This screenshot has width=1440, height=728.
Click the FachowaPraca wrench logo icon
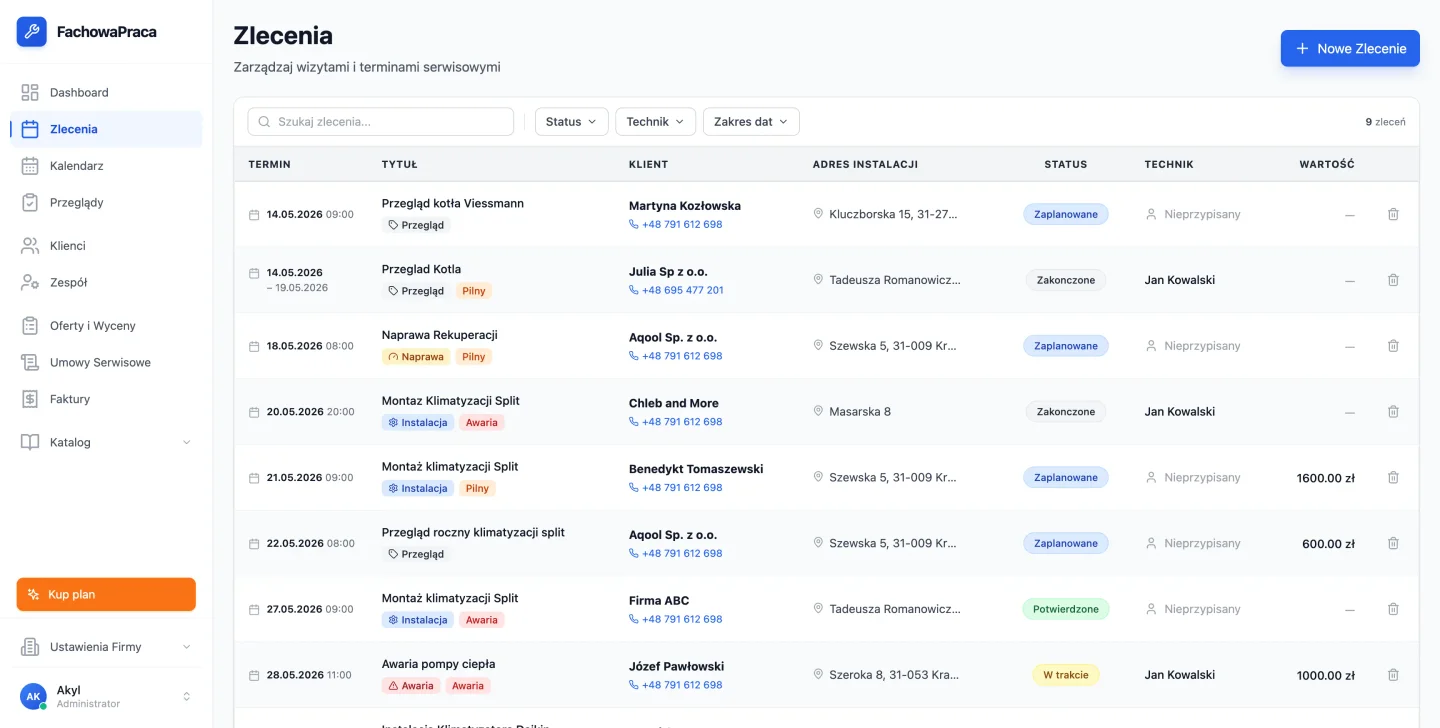click(31, 32)
